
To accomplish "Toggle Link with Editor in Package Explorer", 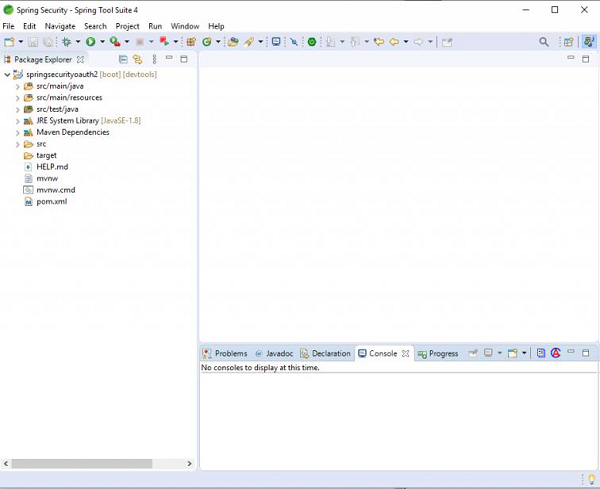I will click(137, 59).
